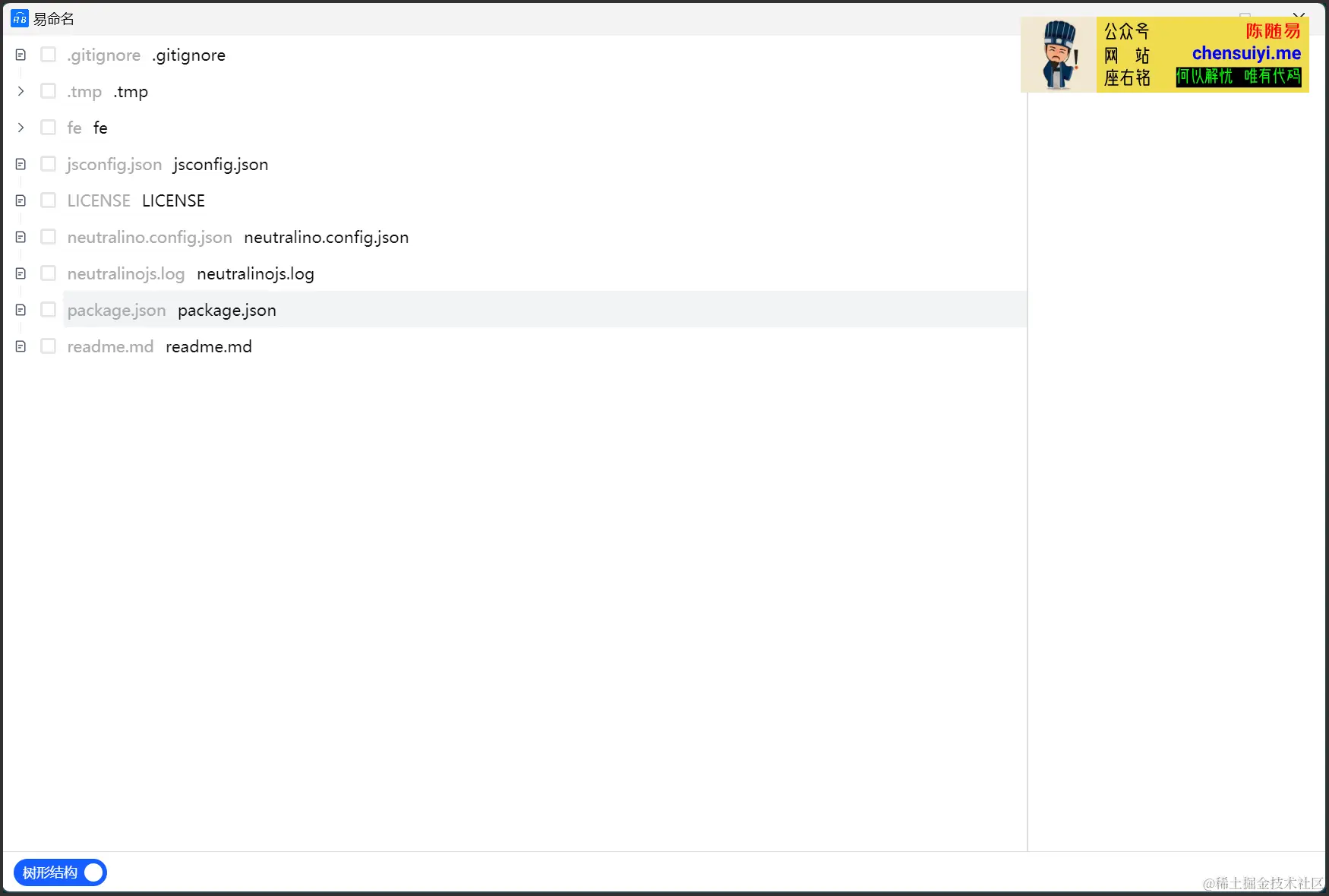Click the 陈随易 name in the banner
The width and height of the screenshot is (1329, 896).
[x=1273, y=30]
